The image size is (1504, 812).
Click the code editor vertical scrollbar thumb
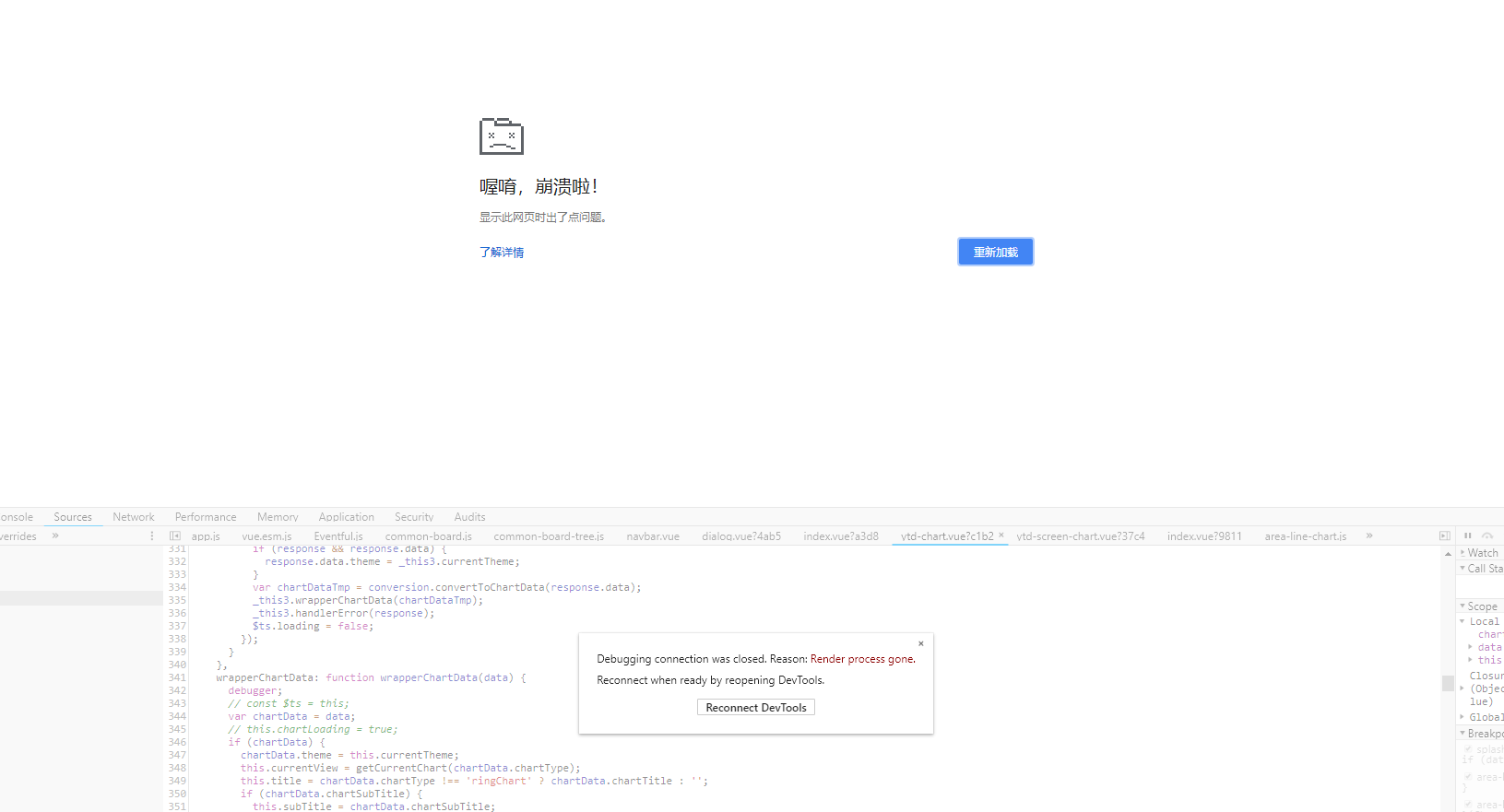tap(1448, 683)
